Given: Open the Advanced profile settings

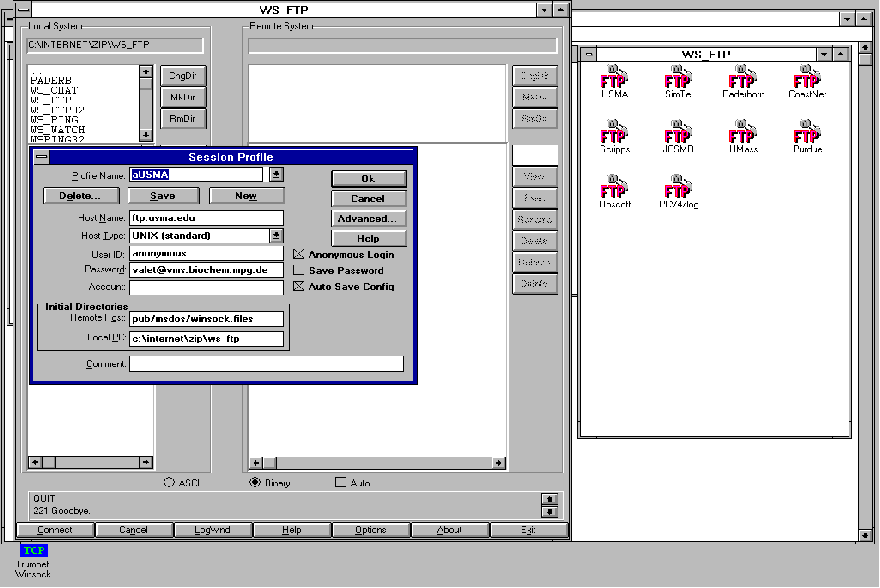Looking at the screenshot, I should tap(369, 219).
